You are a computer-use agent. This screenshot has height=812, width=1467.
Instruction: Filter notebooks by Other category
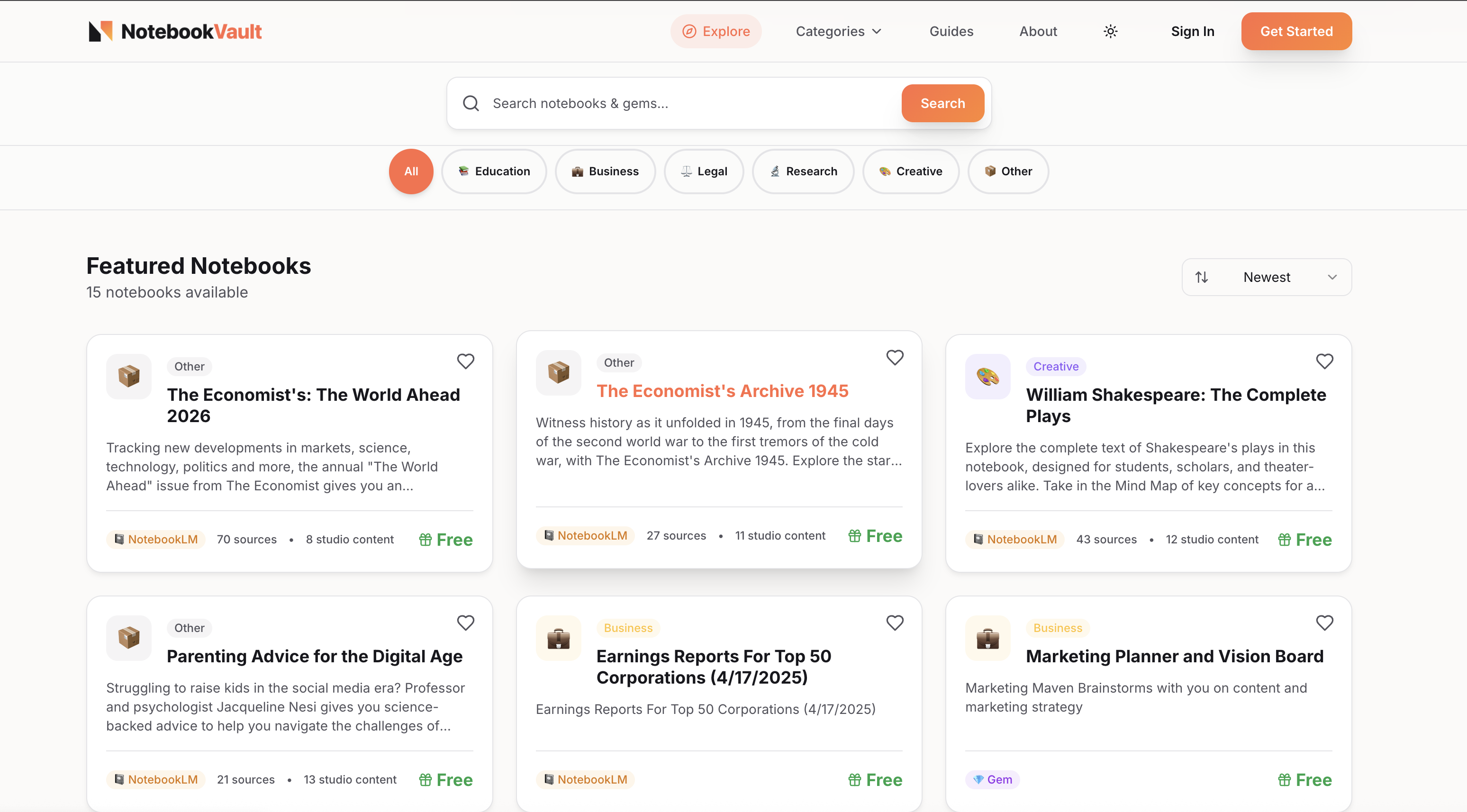tap(1008, 171)
